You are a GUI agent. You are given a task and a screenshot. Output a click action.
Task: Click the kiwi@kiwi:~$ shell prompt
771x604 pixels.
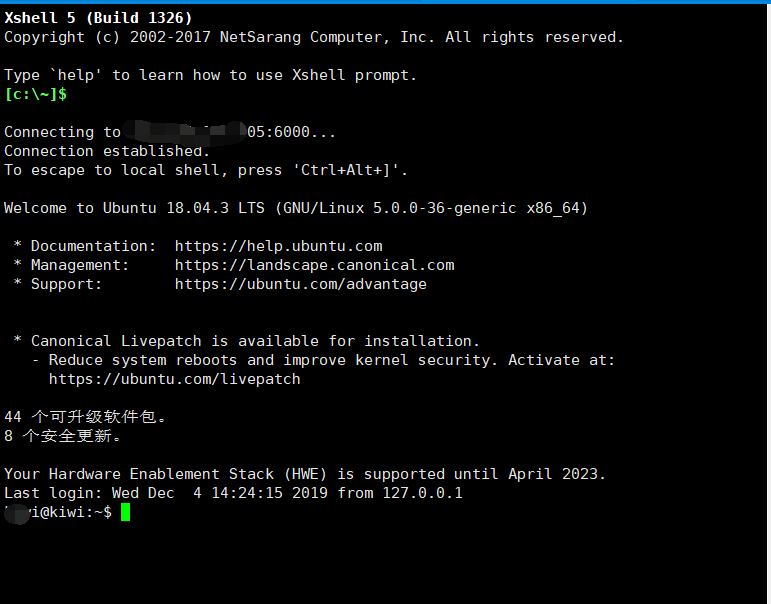[x=60, y=512]
